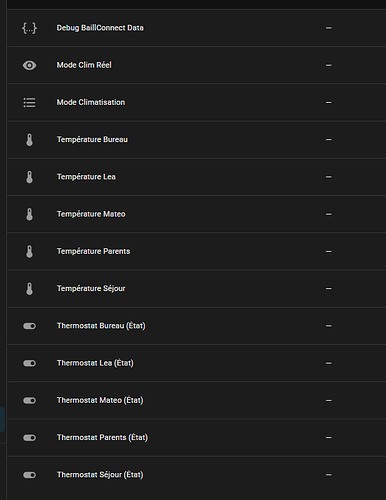Image resolution: width=386 pixels, height=500 pixels.
Task: Click the toggle icon for Thermostat Bureau (État)
Action: (x=29, y=326)
